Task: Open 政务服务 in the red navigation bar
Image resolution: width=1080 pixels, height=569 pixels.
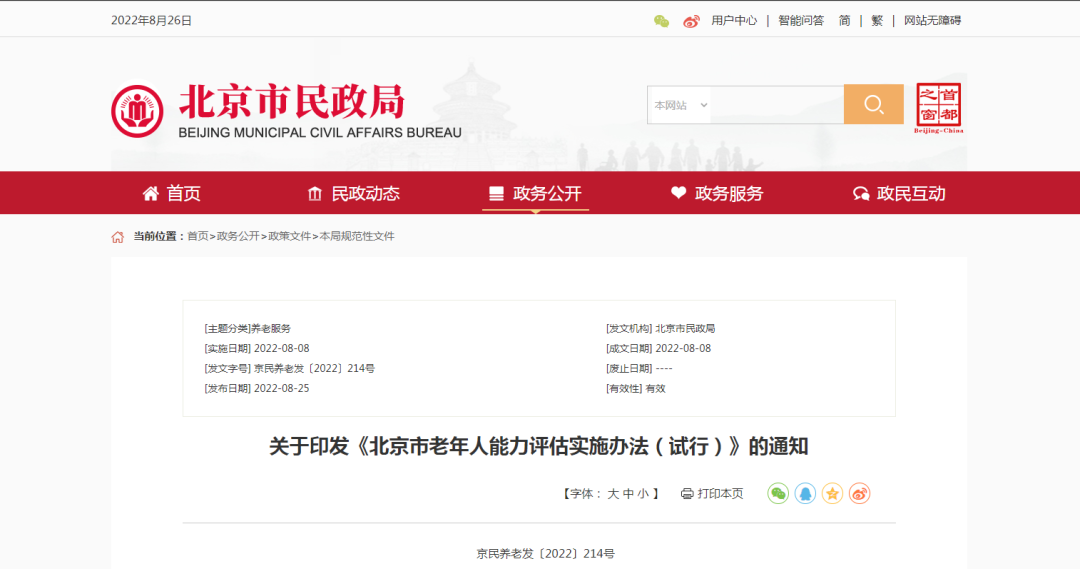Action: pos(716,194)
